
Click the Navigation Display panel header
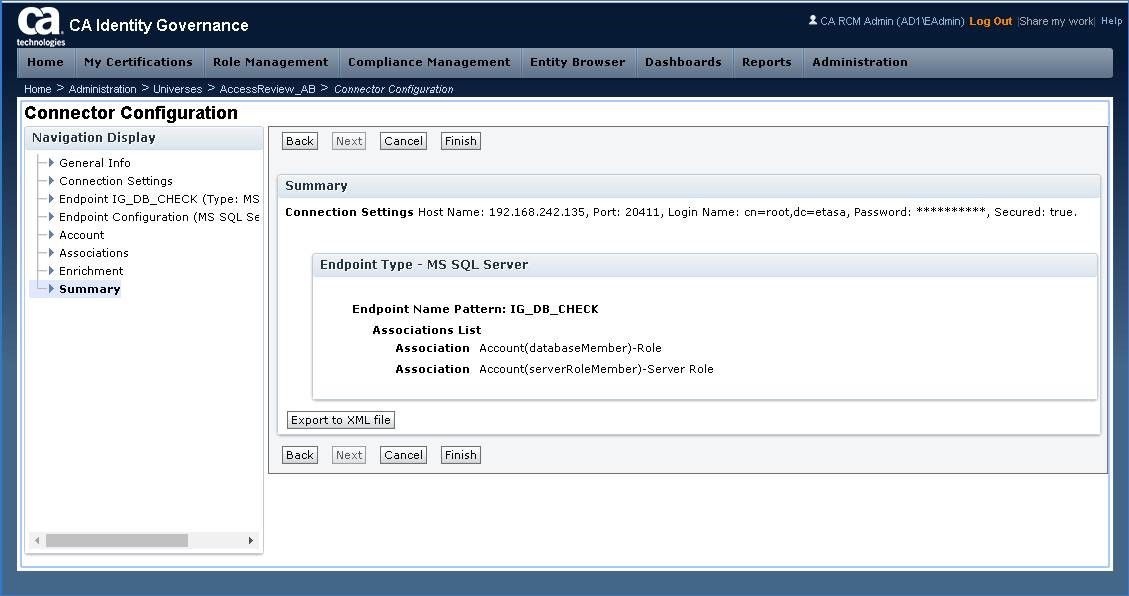pyautogui.click(x=145, y=137)
